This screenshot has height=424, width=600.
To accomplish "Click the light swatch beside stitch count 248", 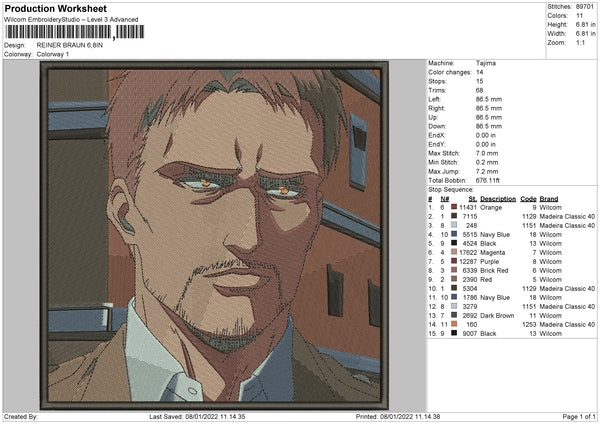I will 454,225.
